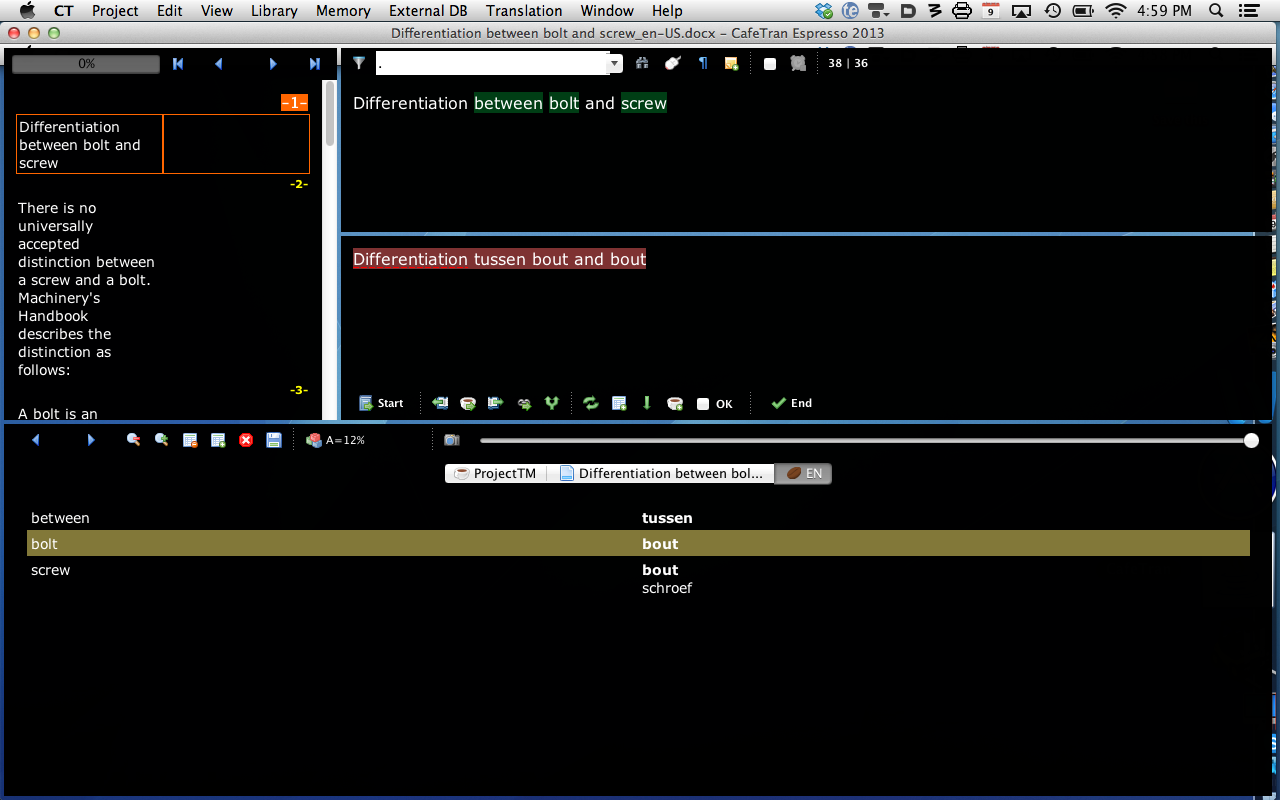Toggle the white checkbox beside the note icon
The height and width of the screenshot is (800, 1280).
tap(770, 64)
